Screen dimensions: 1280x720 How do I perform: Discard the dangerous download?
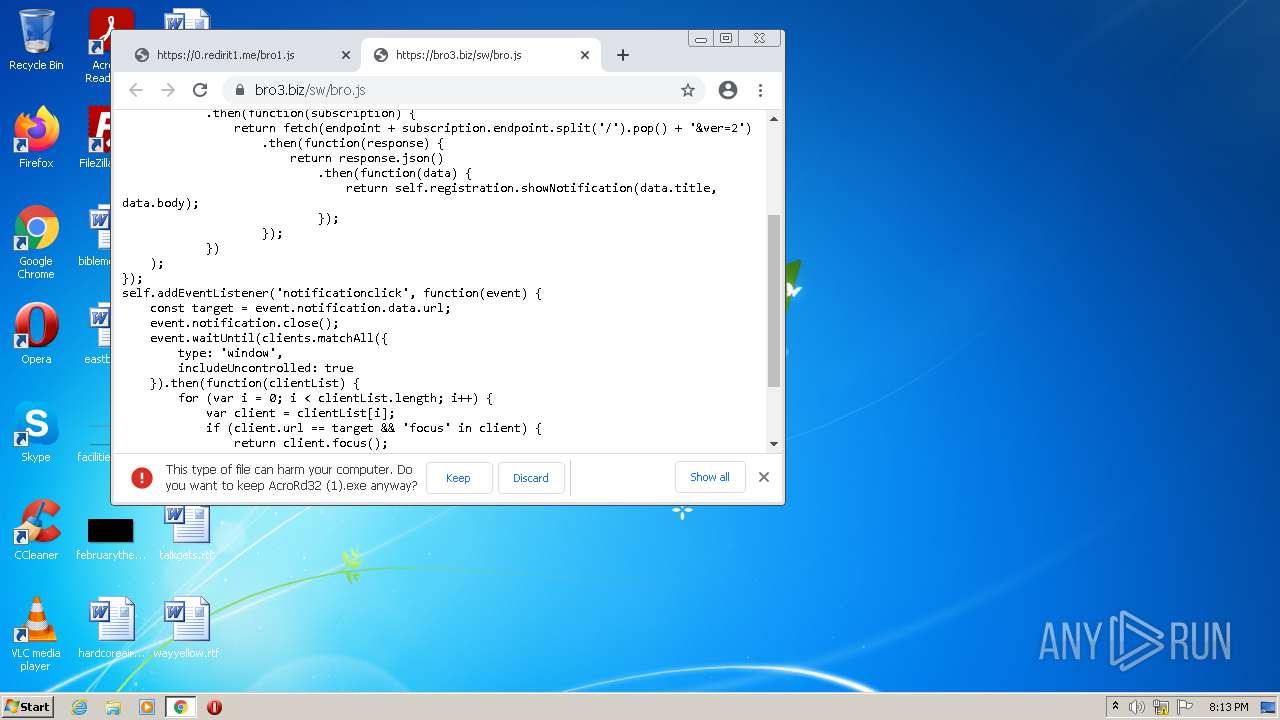[x=531, y=478]
